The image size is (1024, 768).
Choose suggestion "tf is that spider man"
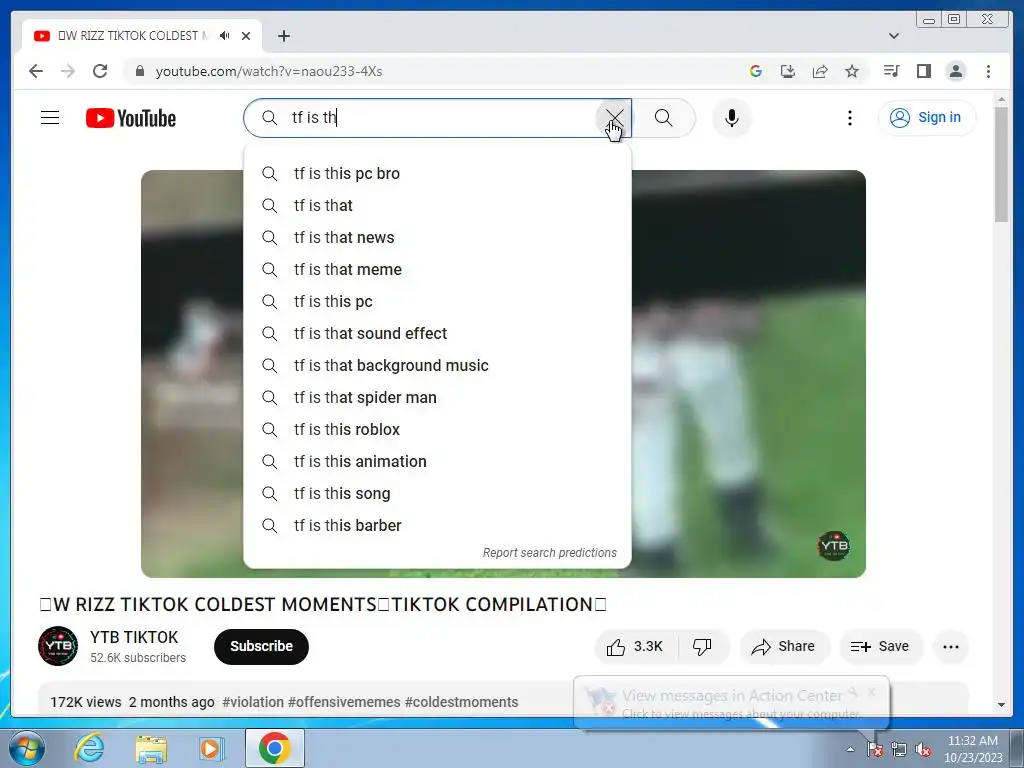[x=438, y=398]
